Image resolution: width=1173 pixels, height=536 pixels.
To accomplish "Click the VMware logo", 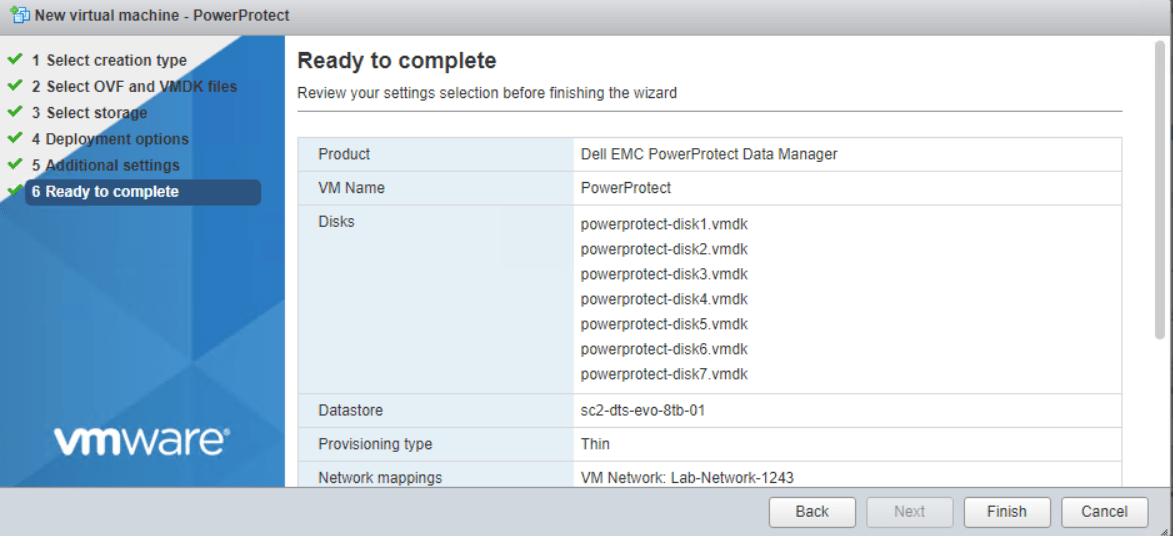I will pyautogui.click(x=142, y=440).
